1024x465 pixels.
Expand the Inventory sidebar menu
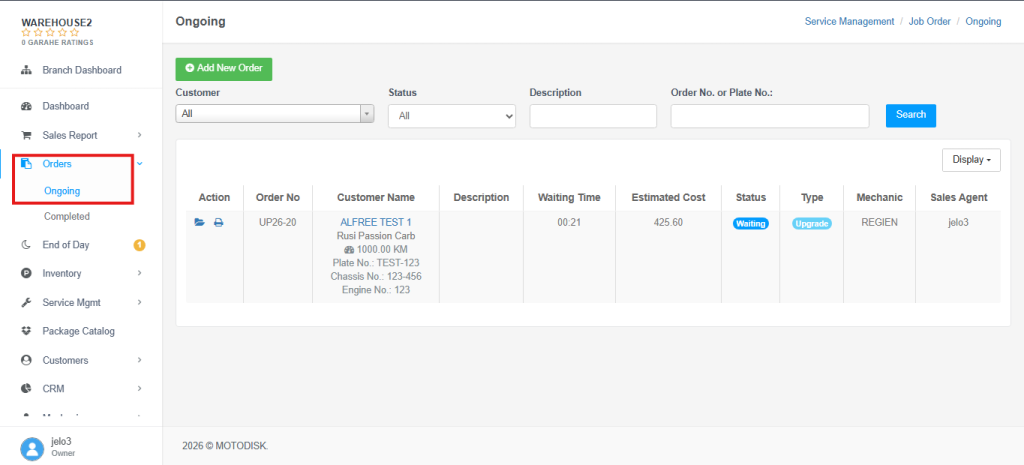(x=80, y=274)
